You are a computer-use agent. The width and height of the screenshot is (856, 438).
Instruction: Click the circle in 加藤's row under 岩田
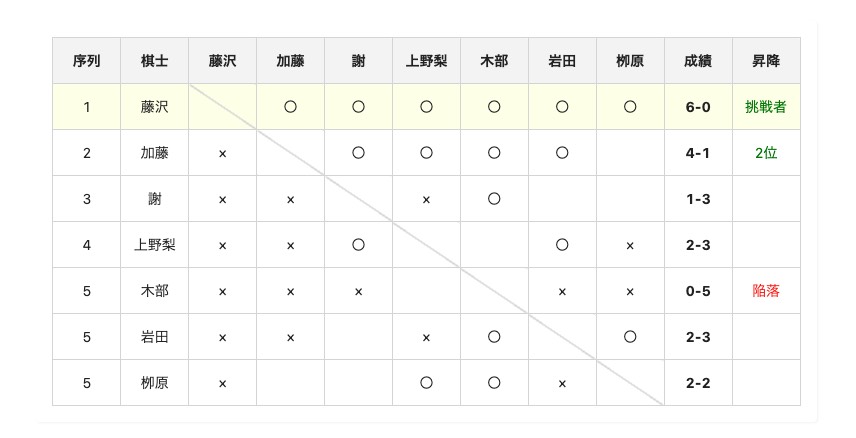pyautogui.click(x=562, y=153)
